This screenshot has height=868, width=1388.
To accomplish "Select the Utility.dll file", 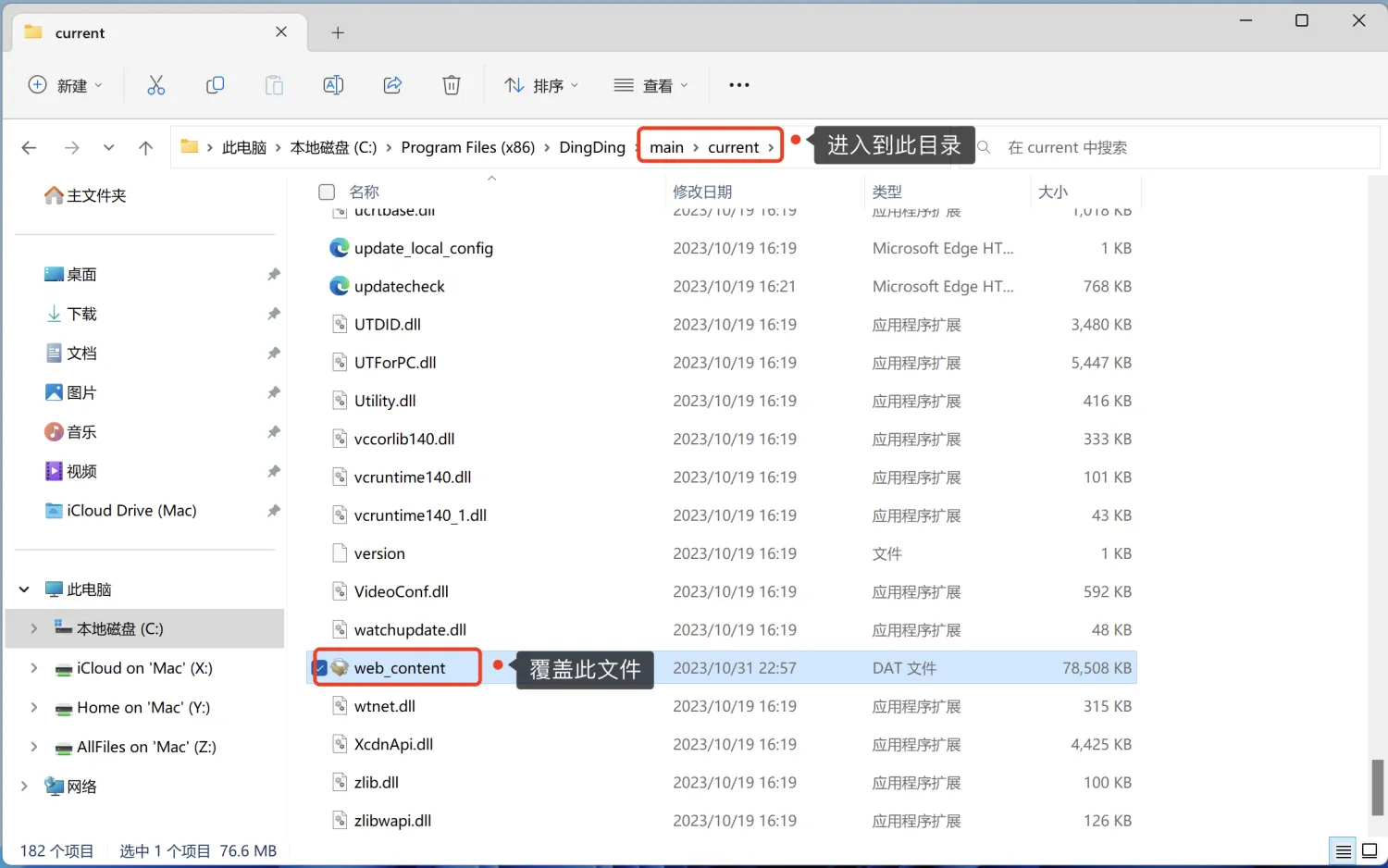I will coord(385,401).
